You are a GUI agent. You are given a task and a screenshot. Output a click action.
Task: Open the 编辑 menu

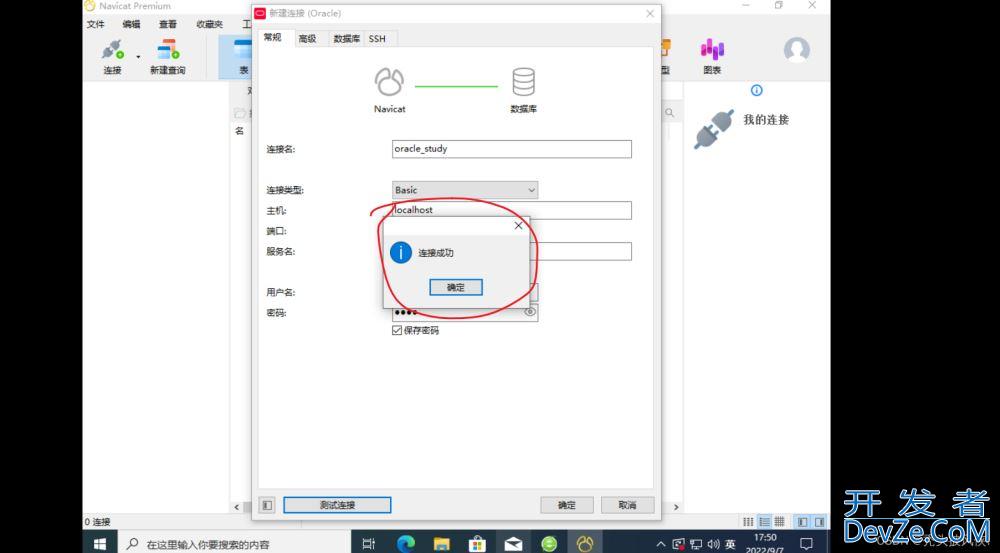coord(131,24)
